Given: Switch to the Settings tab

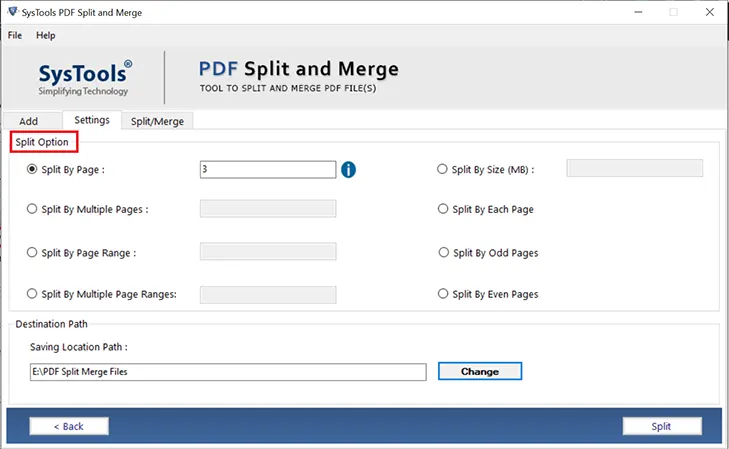Looking at the screenshot, I should [92, 120].
